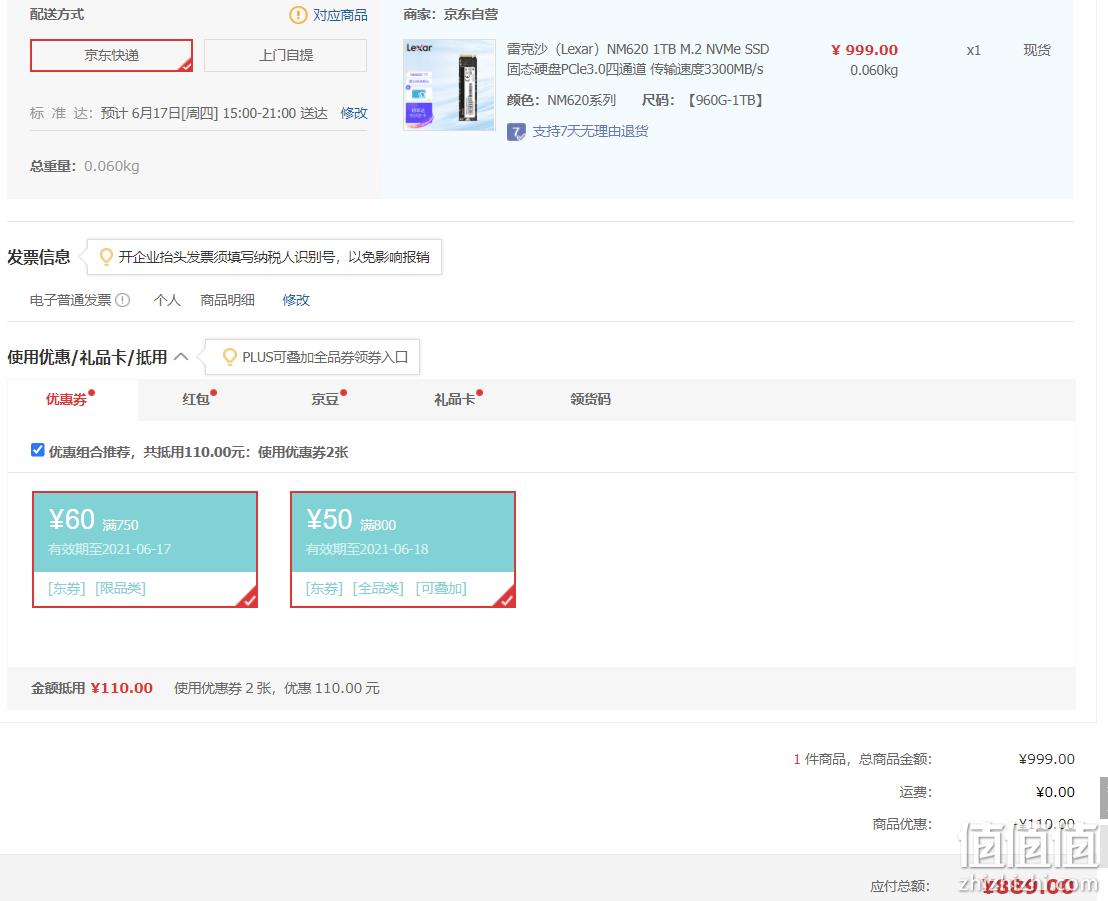Click the 金额抵用 ¥110.00 amount
Viewport: 1108px width, 901px height.
tap(122, 688)
